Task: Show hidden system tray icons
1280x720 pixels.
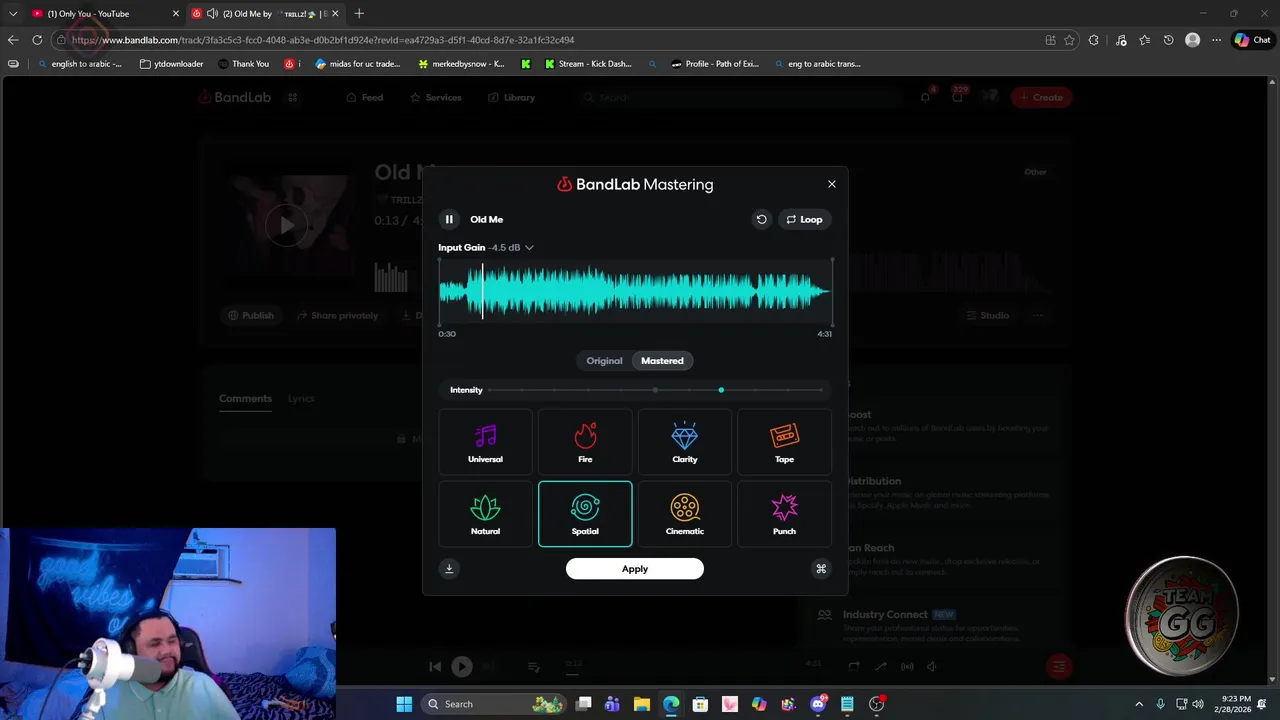Action: [x=1139, y=704]
